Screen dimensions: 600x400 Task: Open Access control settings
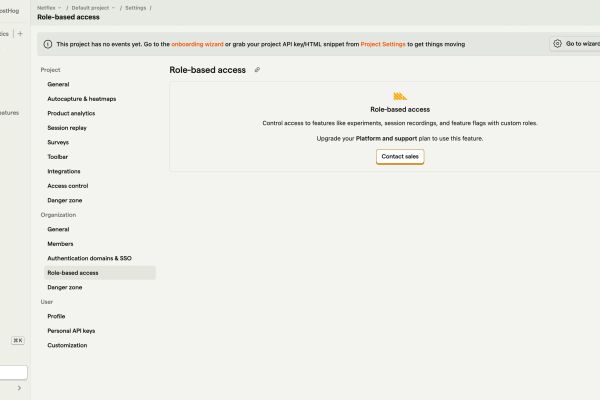pos(100,186)
